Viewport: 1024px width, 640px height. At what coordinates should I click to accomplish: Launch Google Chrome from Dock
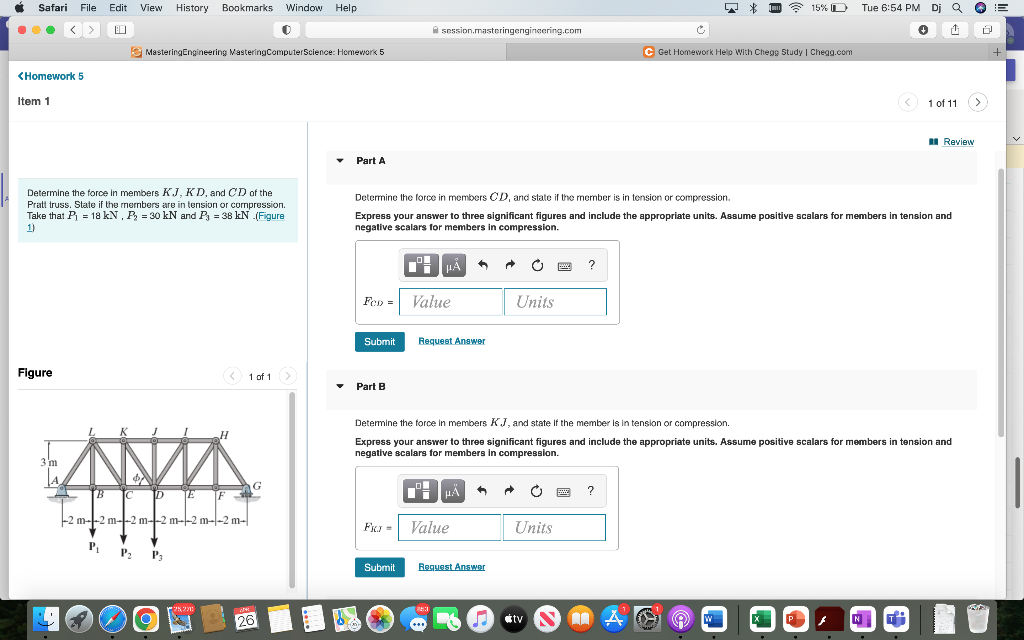pos(146,618)
